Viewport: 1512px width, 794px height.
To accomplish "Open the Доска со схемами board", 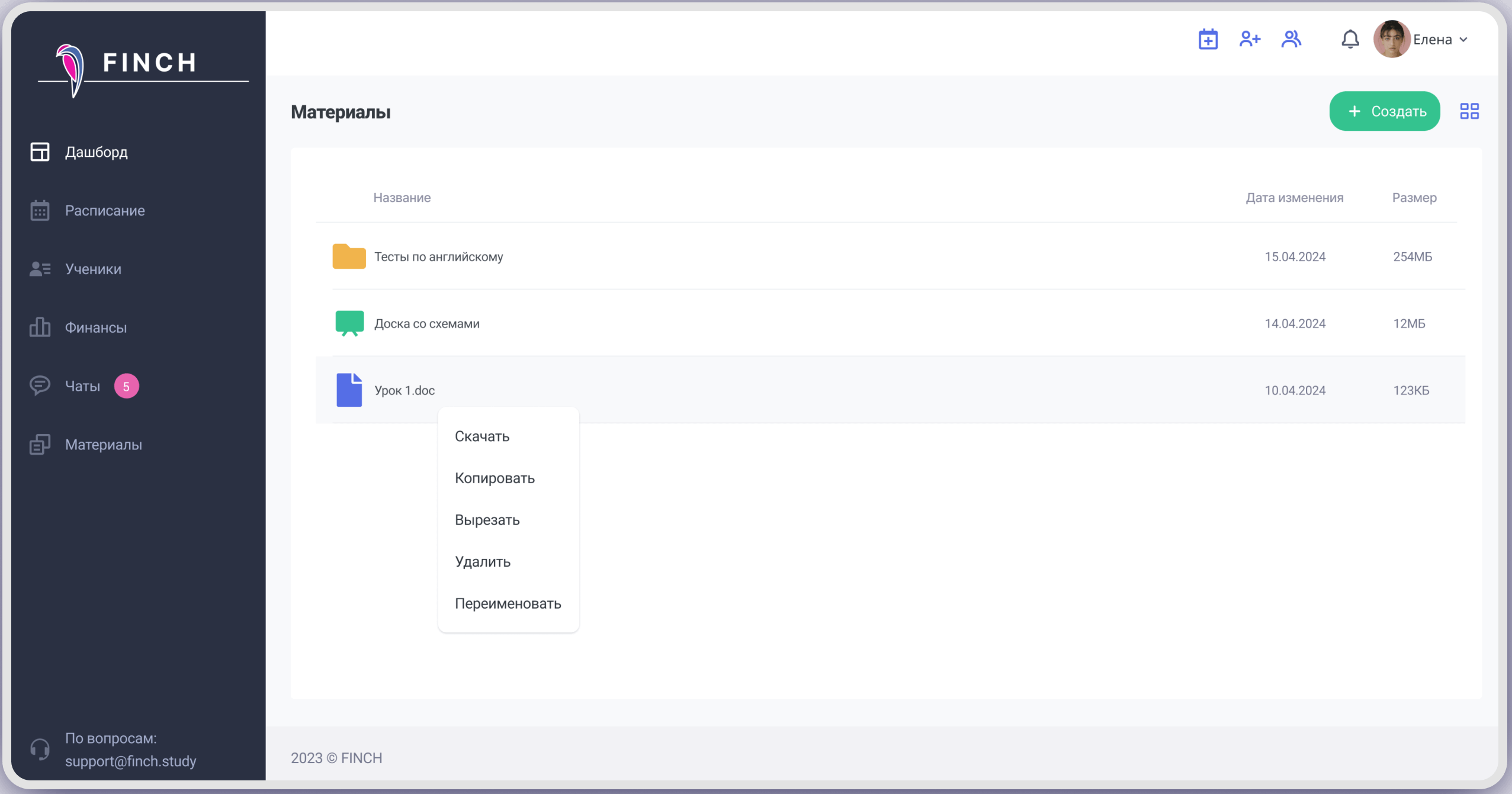I will 426,324.
